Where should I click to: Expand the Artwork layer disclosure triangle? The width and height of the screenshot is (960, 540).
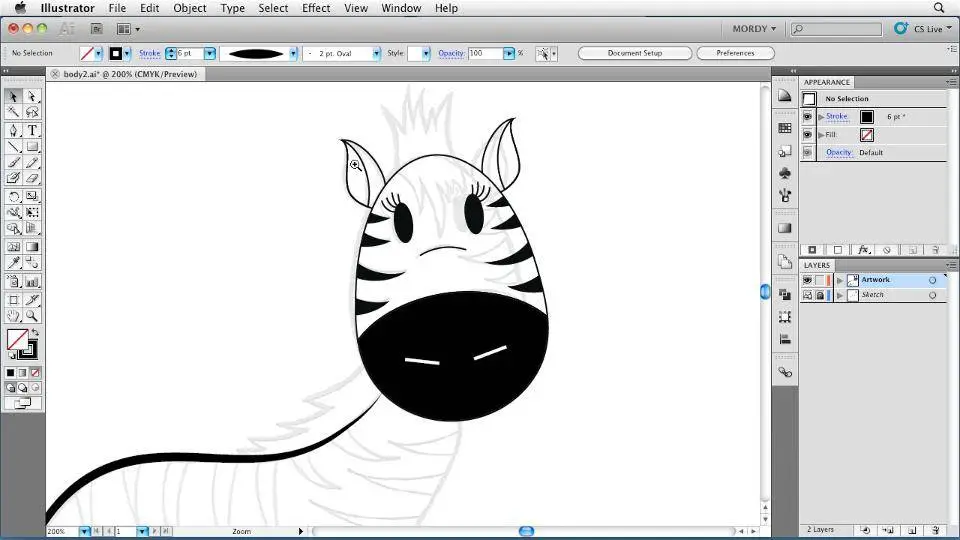pyautogui.click(x=840, y=280)
